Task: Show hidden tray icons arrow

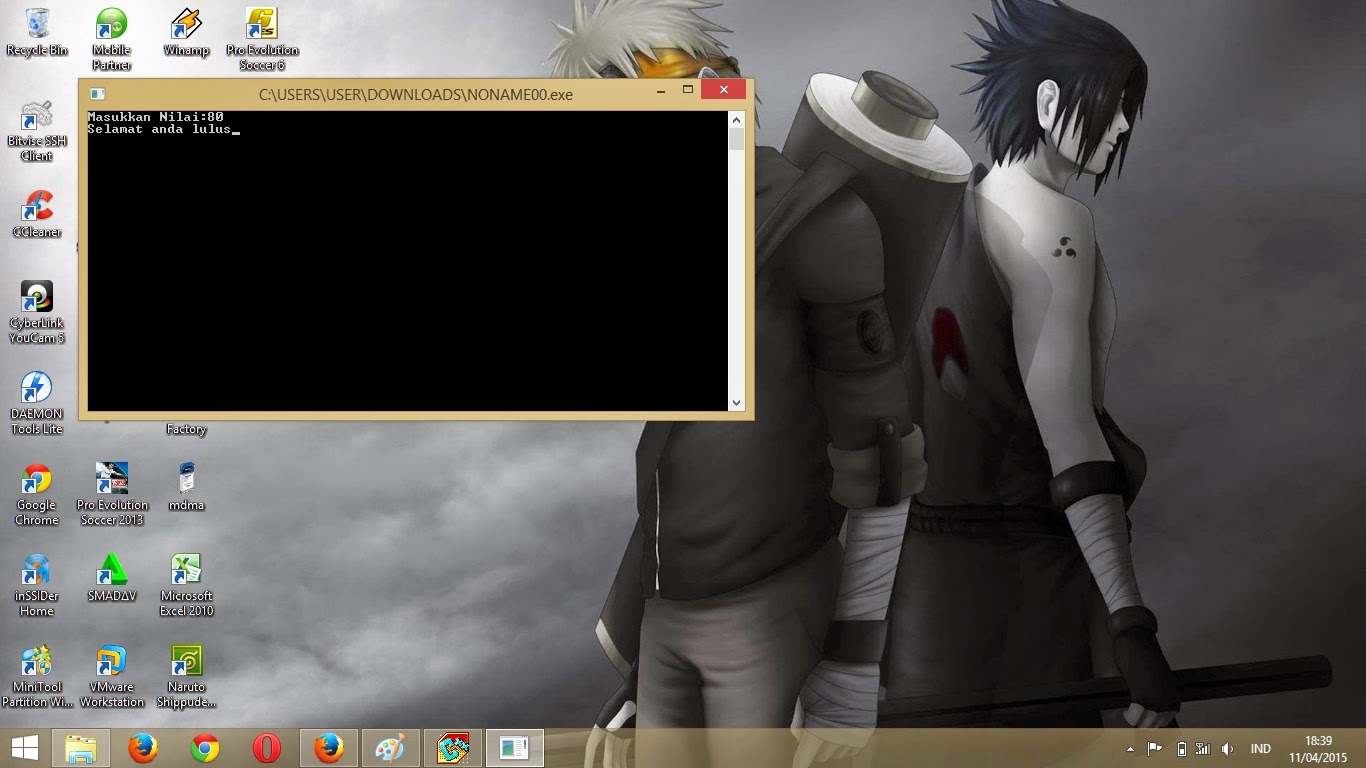Action: 1131,749
